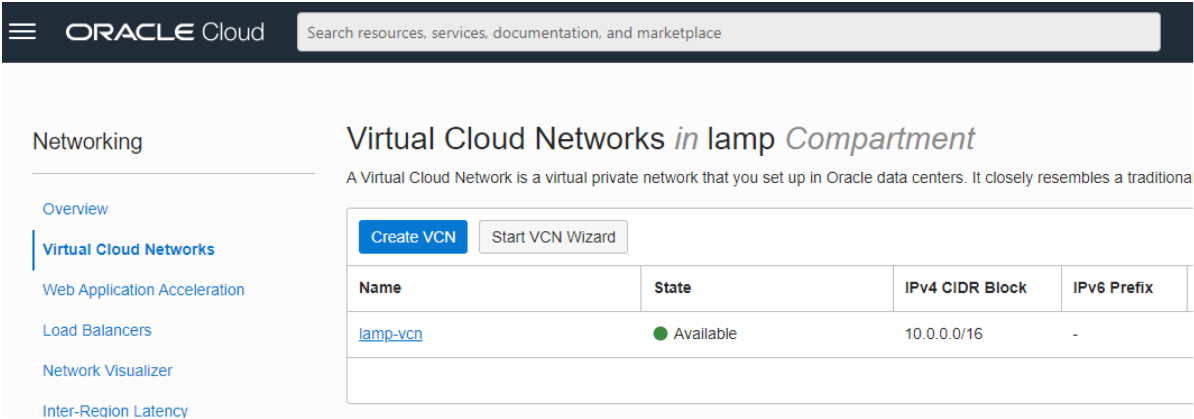
Task: Open Network Visualizer page
Action: click(107, 370)
